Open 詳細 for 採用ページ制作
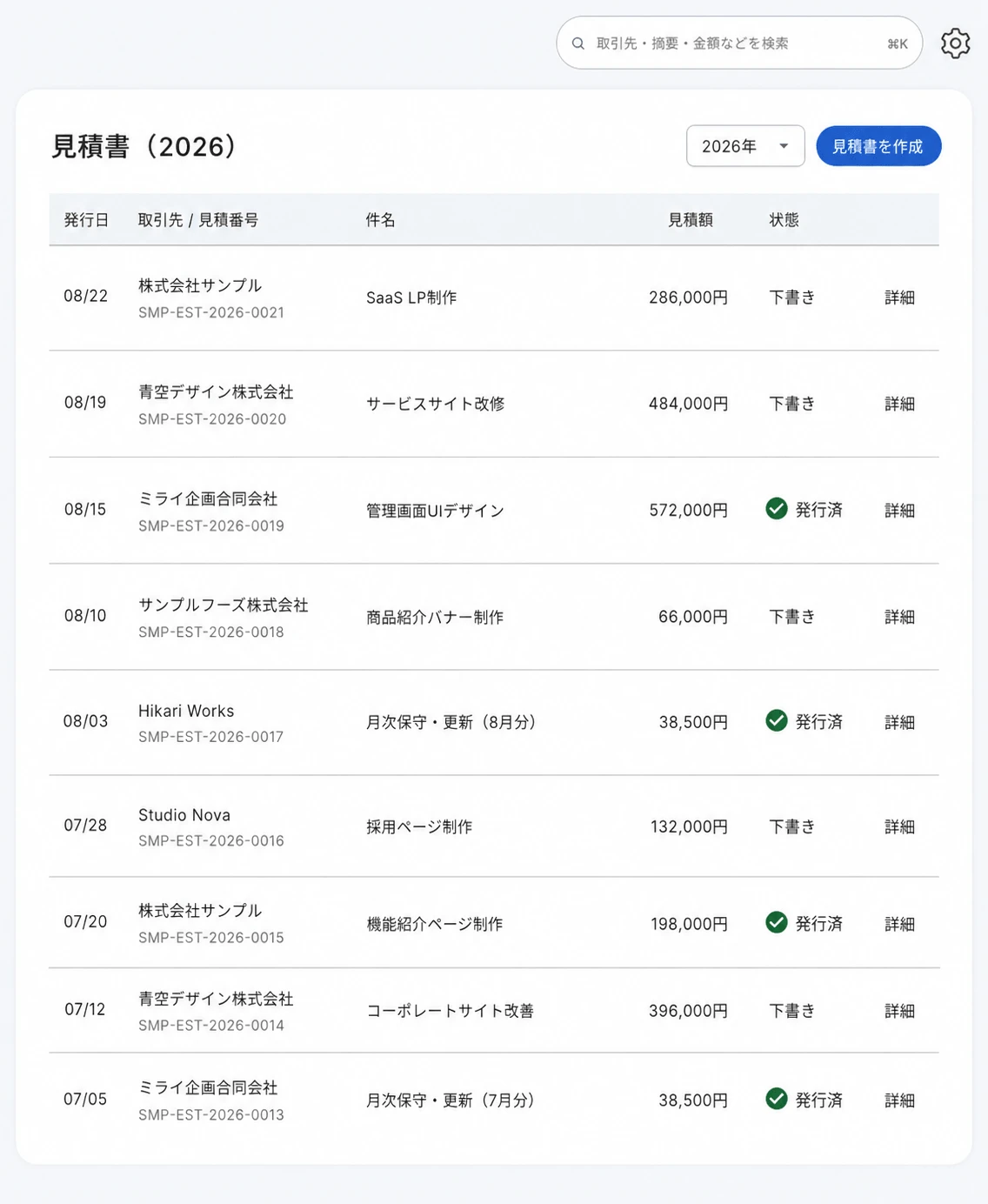The height and width of the screenshot is (1204, 988). point(899,826)
